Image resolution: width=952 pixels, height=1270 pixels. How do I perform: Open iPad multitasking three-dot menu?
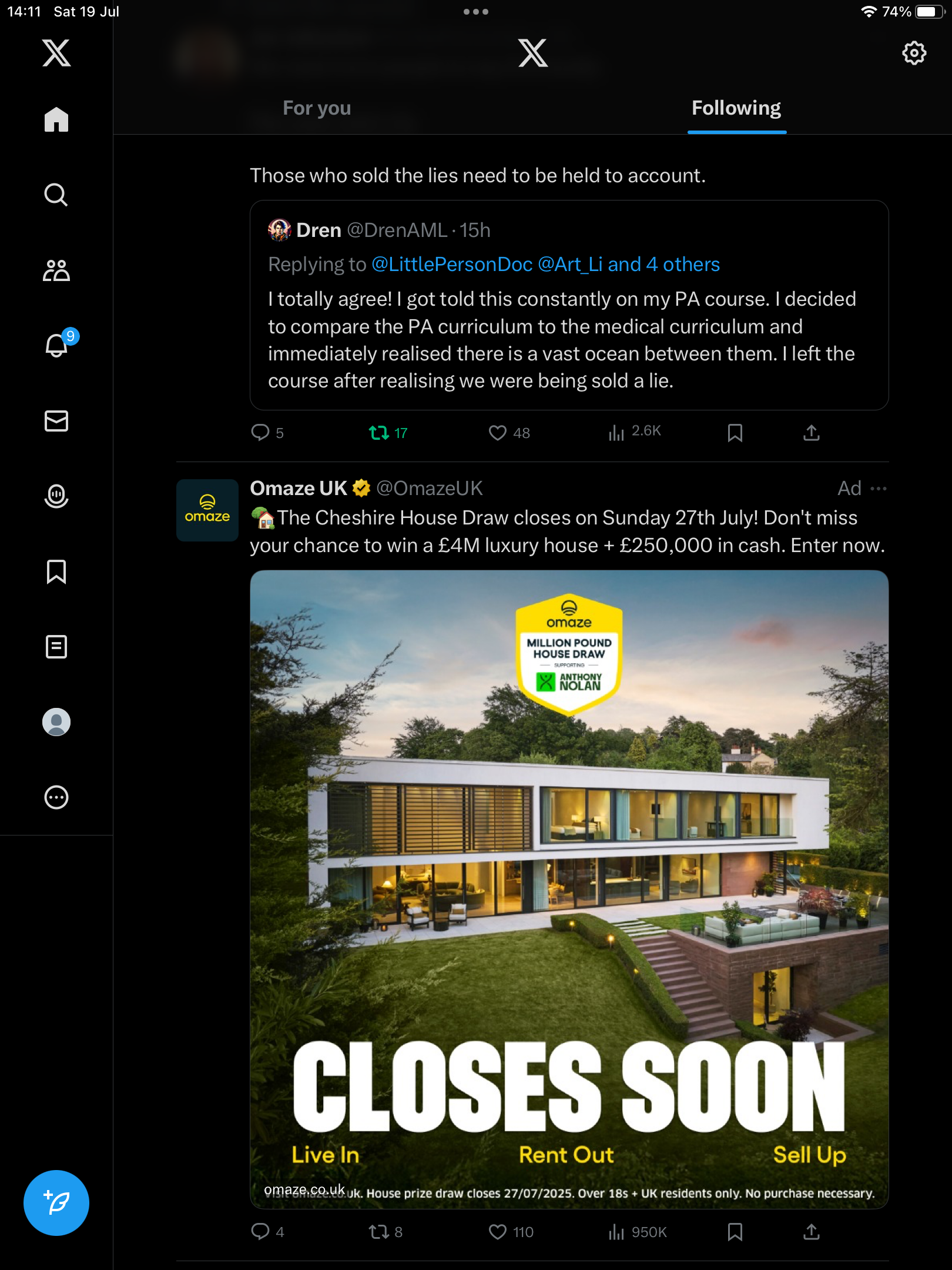click(x=476, y=12)
